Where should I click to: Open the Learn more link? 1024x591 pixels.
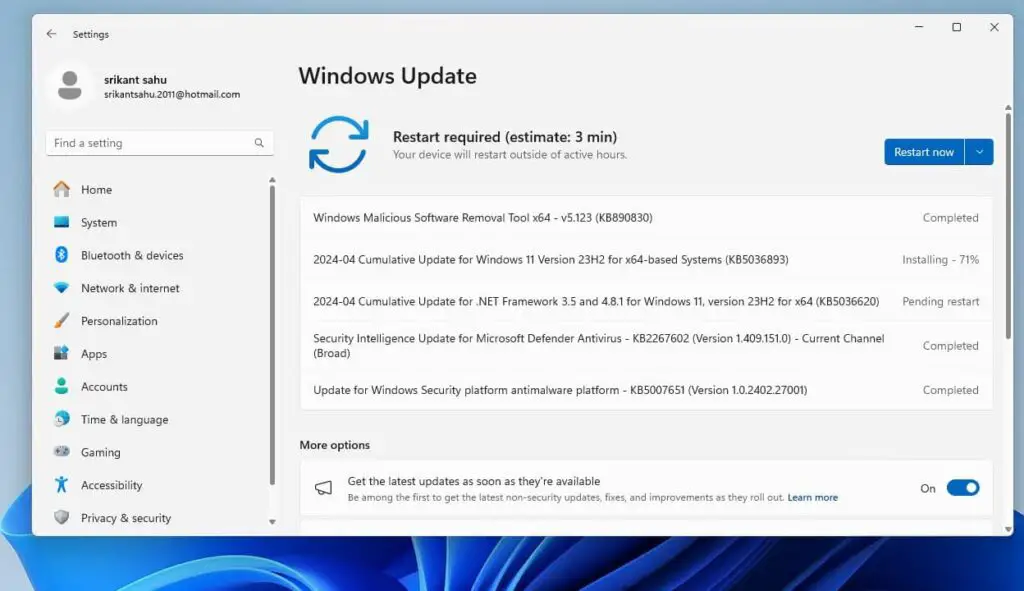point(812,496)
